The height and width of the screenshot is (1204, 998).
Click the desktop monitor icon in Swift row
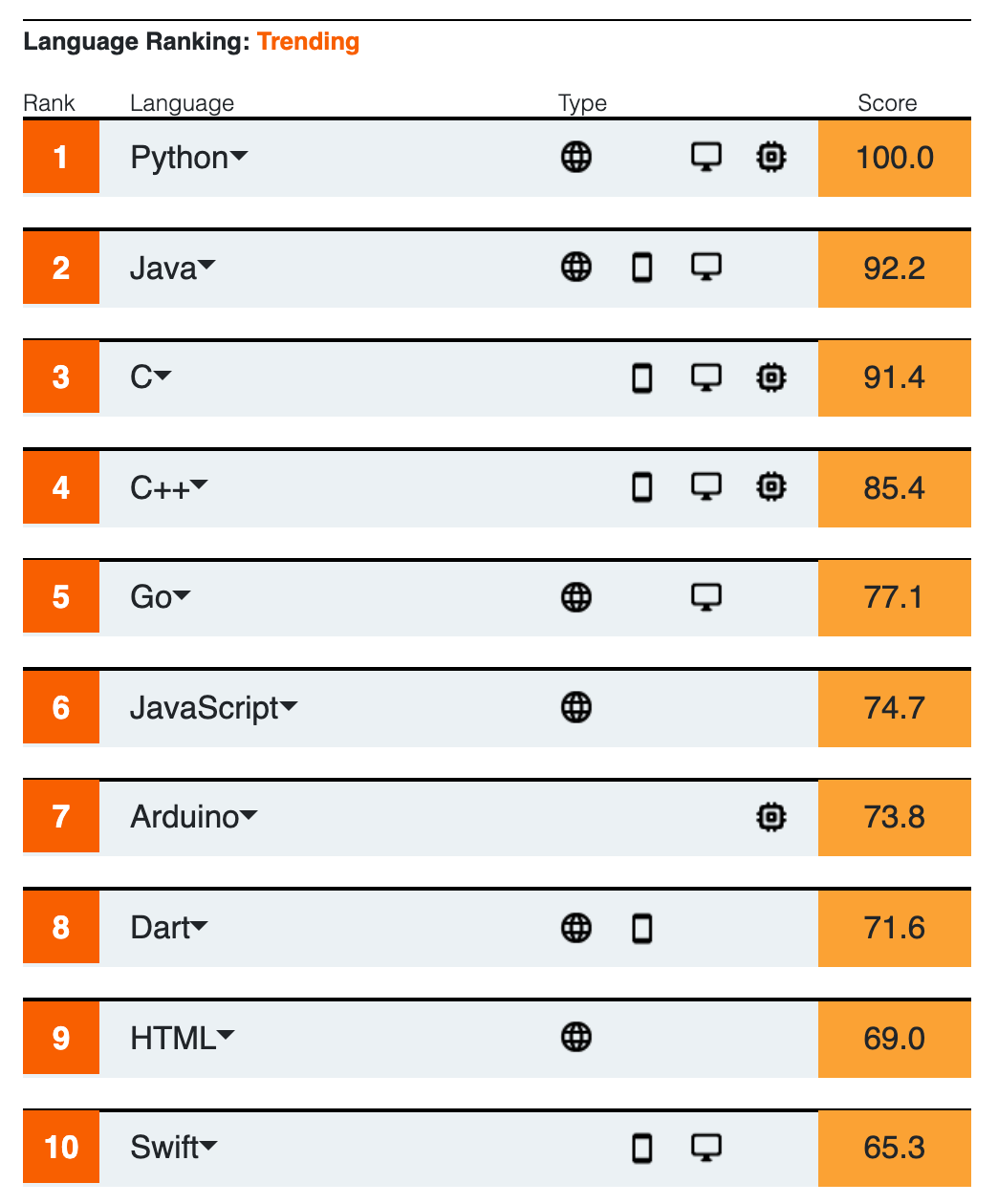click(x=706, y=1147)
